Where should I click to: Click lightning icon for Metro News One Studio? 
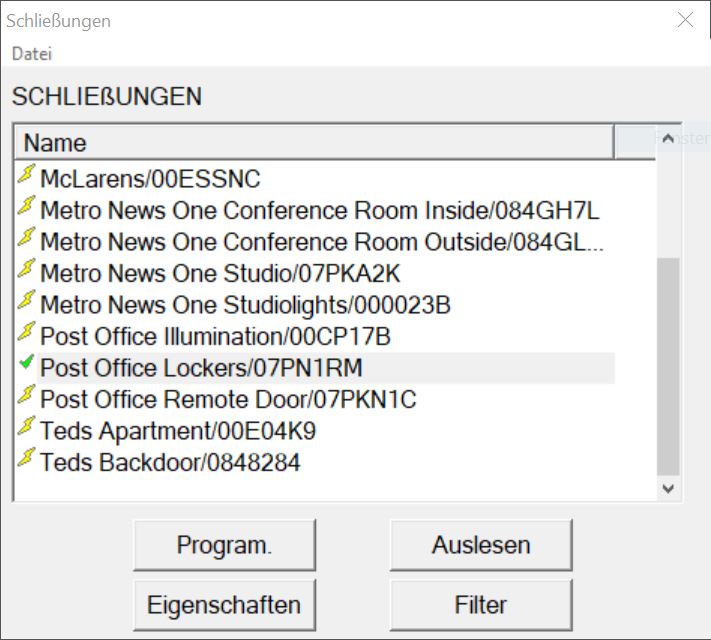coord(27,270)
